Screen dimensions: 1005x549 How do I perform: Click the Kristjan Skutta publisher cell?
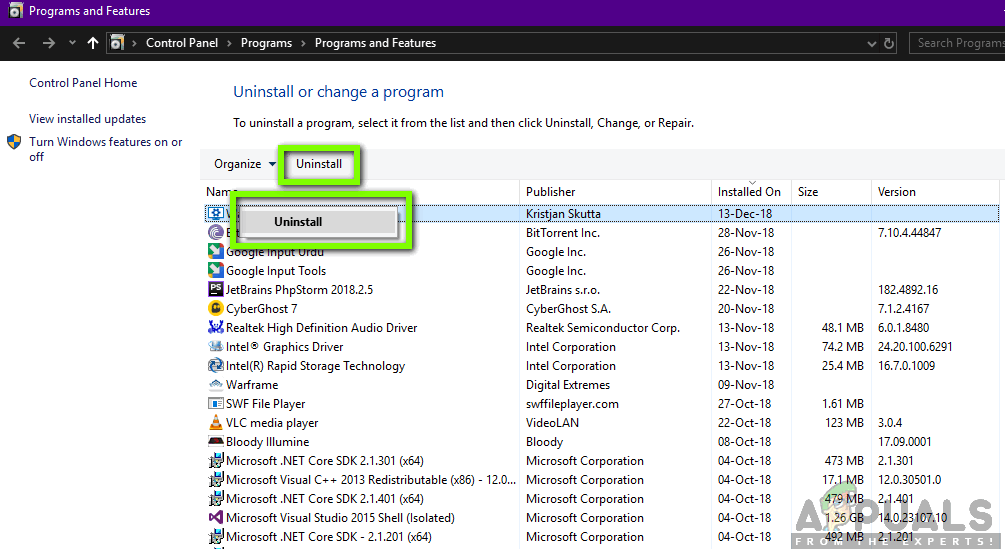tap(563, 213)
